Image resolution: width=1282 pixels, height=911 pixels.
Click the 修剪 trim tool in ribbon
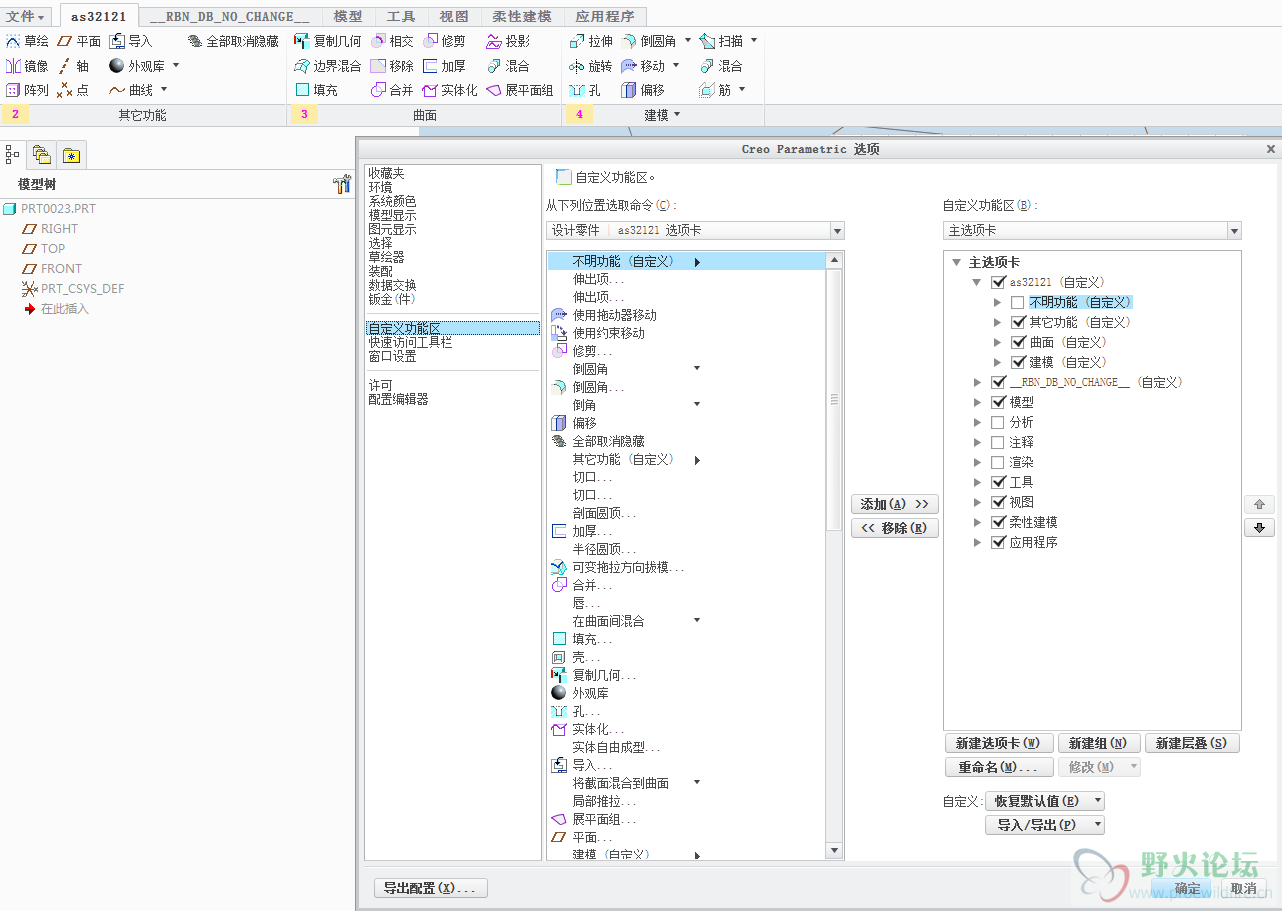[x=444, y=41]
